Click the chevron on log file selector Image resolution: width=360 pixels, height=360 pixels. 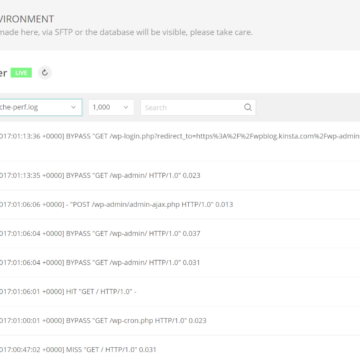pos(73,107)
